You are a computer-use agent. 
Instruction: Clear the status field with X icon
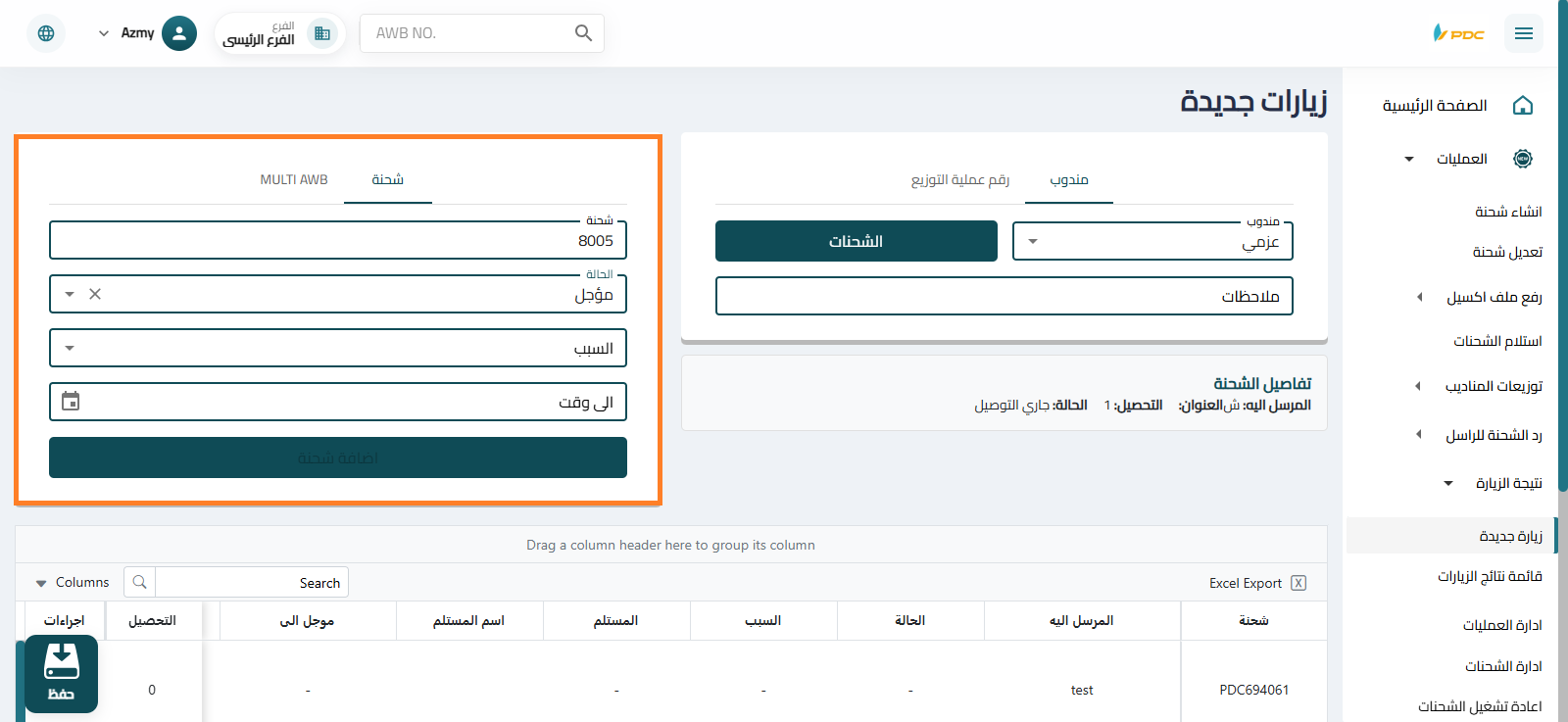pyautogui.click(x=95, y=294)
